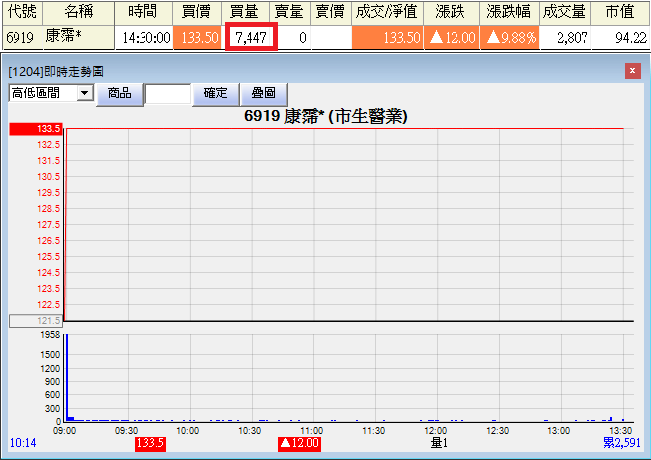Click the stock code 6919 cell
This screenshot has height=460, width=651.
(21, 38)
